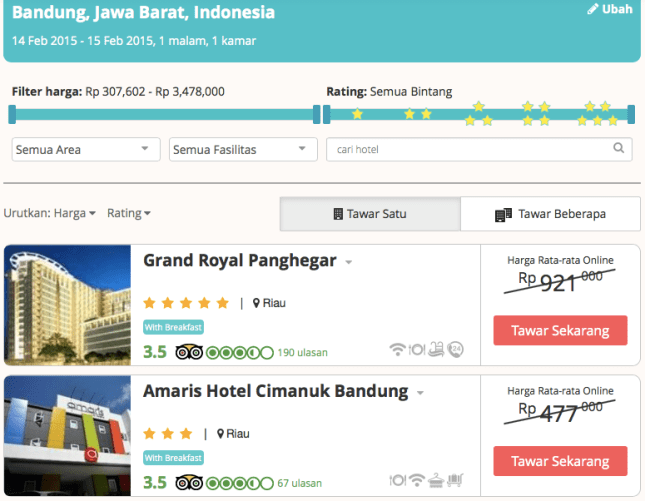
Task: Click the left handle of the star rating slider
Action: (327, 114)
